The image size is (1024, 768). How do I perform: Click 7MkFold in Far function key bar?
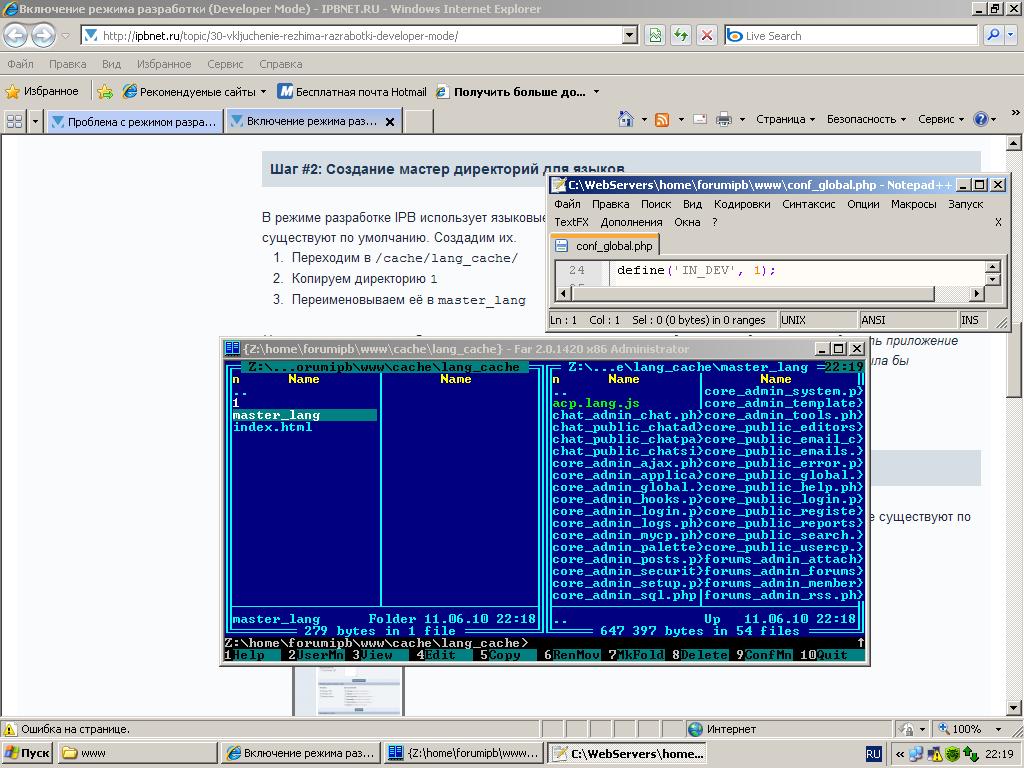pos(636,655)
